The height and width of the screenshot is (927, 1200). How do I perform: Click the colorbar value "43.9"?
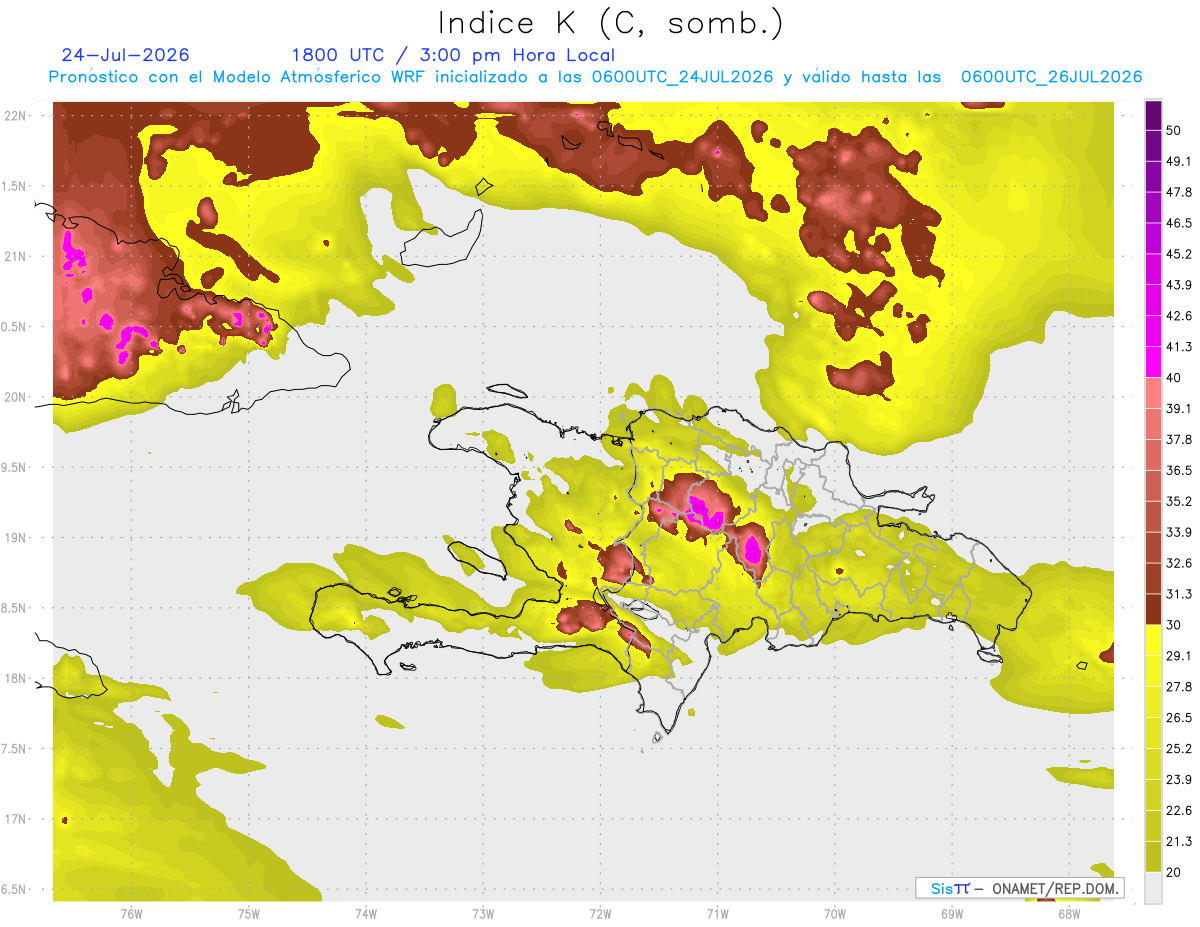[1179, 285]
